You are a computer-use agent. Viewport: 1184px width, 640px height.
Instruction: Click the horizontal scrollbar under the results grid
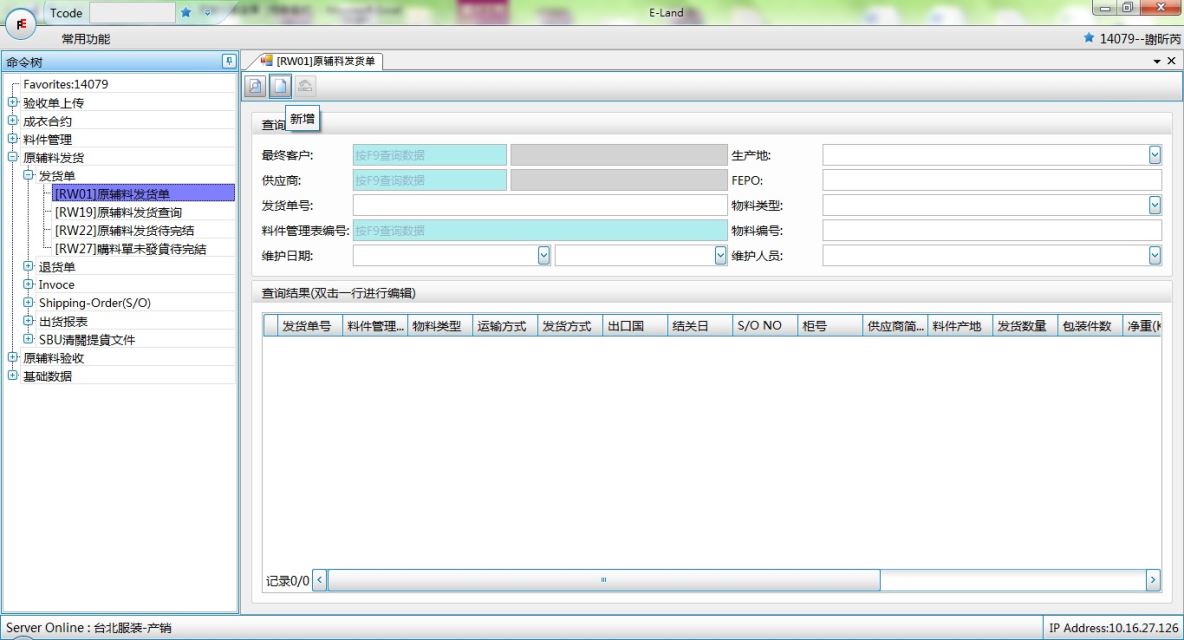[603, 580]
